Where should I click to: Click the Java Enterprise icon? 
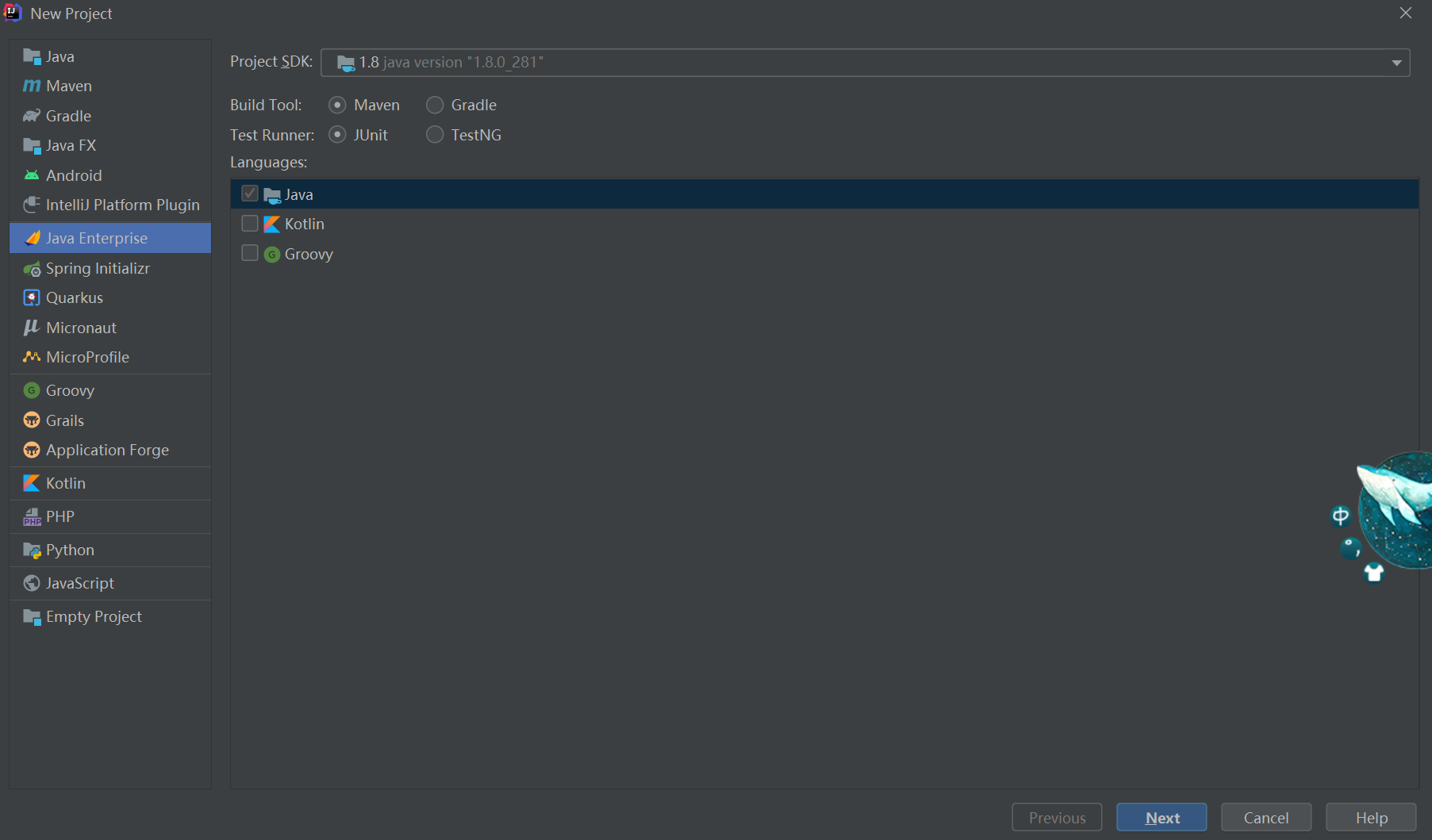click(32, 238)
